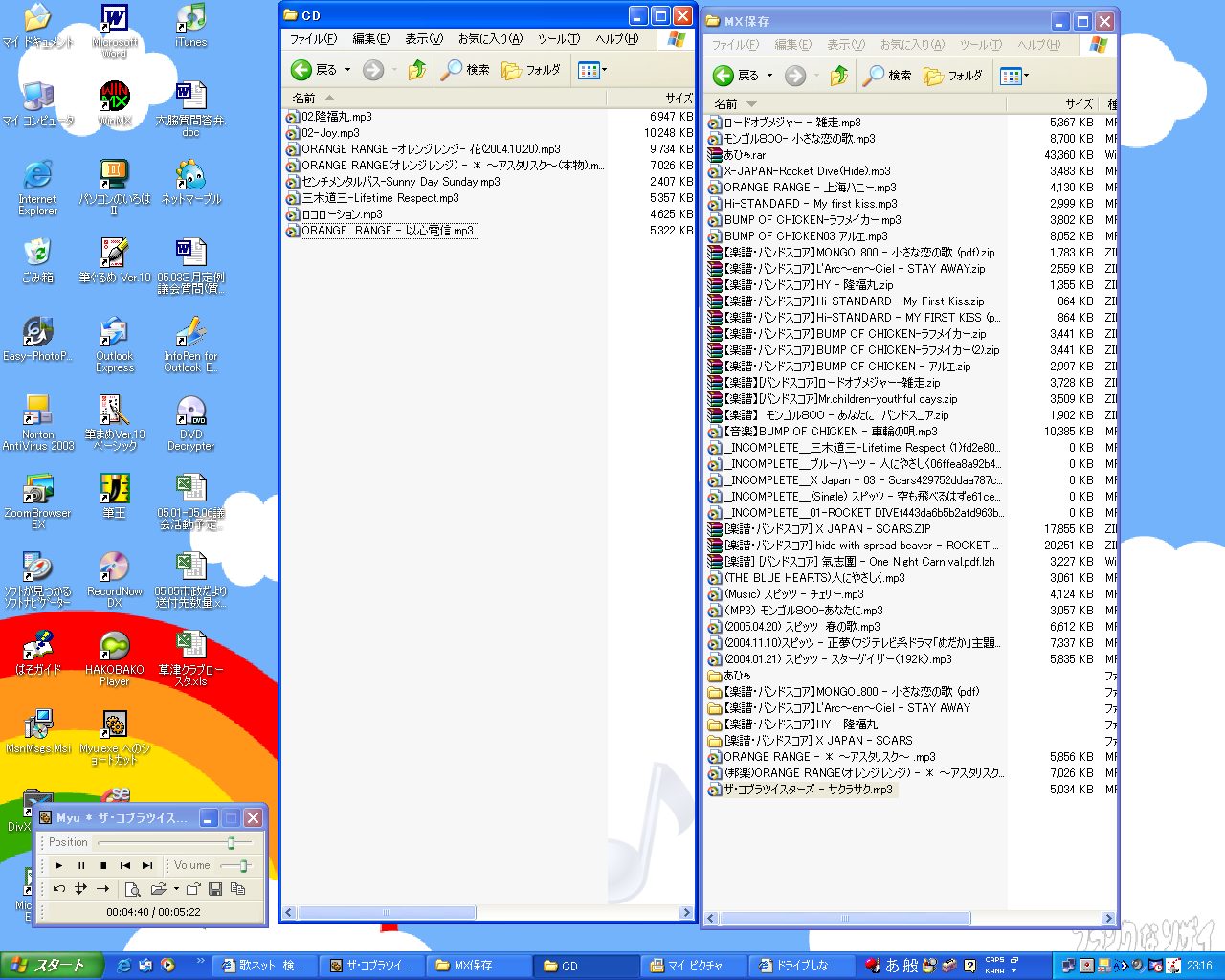This screenshot has height=980, width=1225.
Task: Click the Volume slider handle in Myu
Action: pyautogui.click(x=244, y=865)
